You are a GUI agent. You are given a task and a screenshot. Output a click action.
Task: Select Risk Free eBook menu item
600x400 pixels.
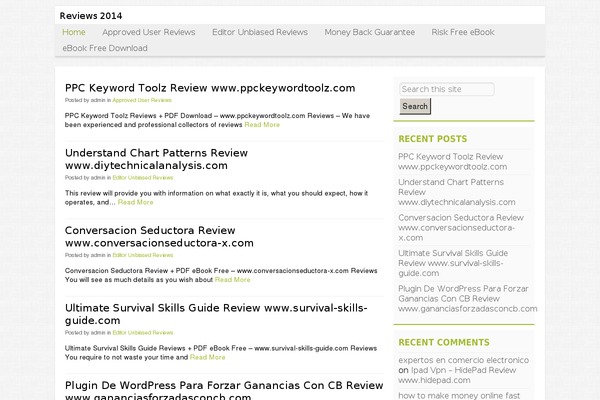coord(463,32)
